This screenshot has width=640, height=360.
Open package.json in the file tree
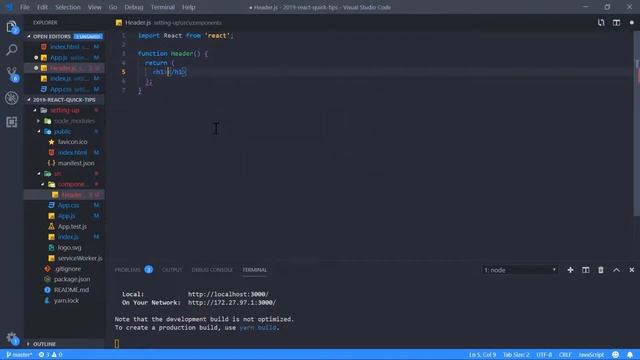(x=72, y=279)
